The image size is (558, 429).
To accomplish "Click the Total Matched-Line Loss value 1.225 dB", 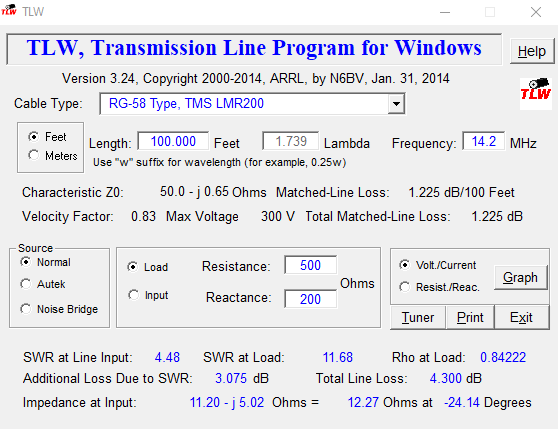I will 497,216.
